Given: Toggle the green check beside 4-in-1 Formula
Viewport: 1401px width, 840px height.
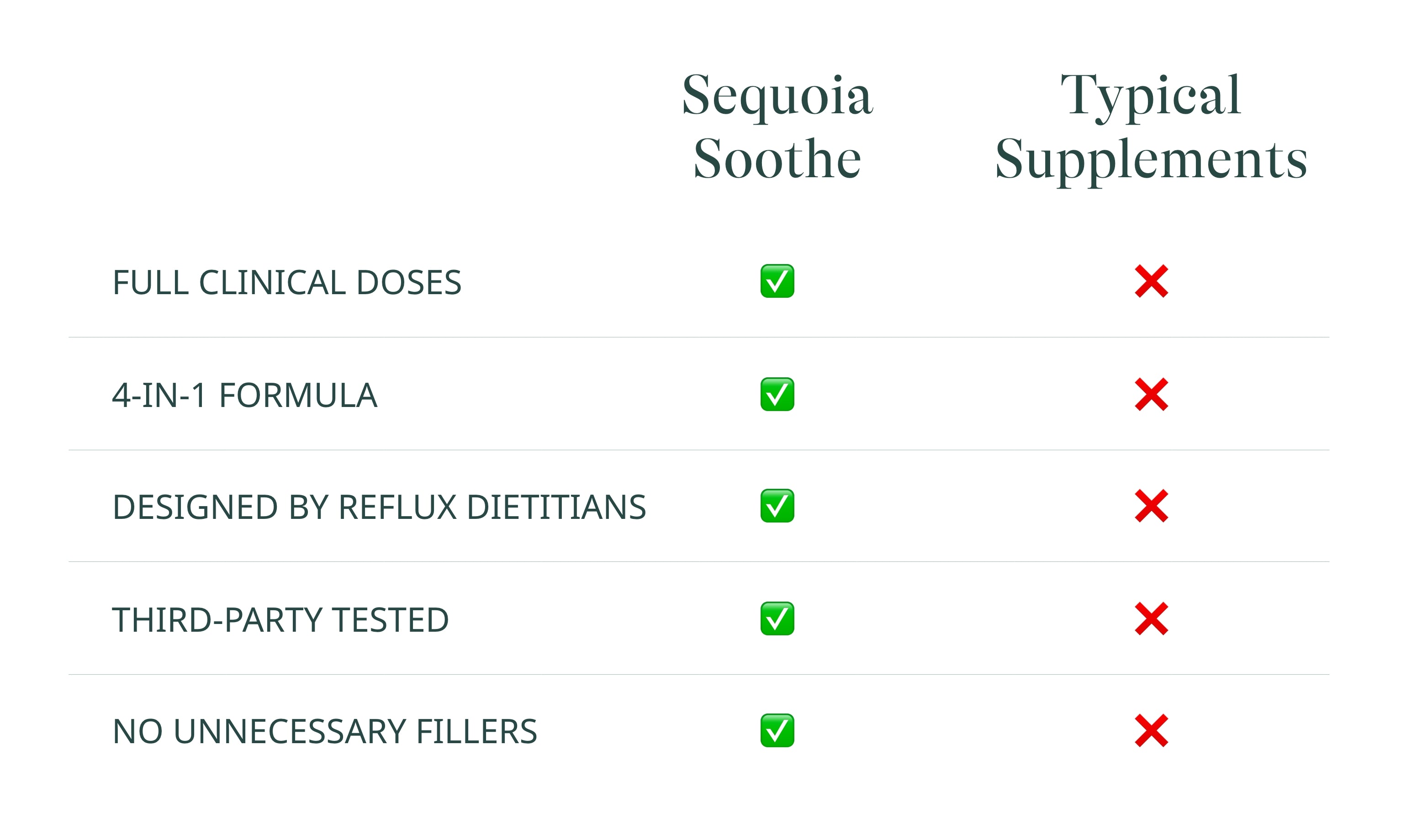Looking at the screenshot, I should click(x=777, y=394).
